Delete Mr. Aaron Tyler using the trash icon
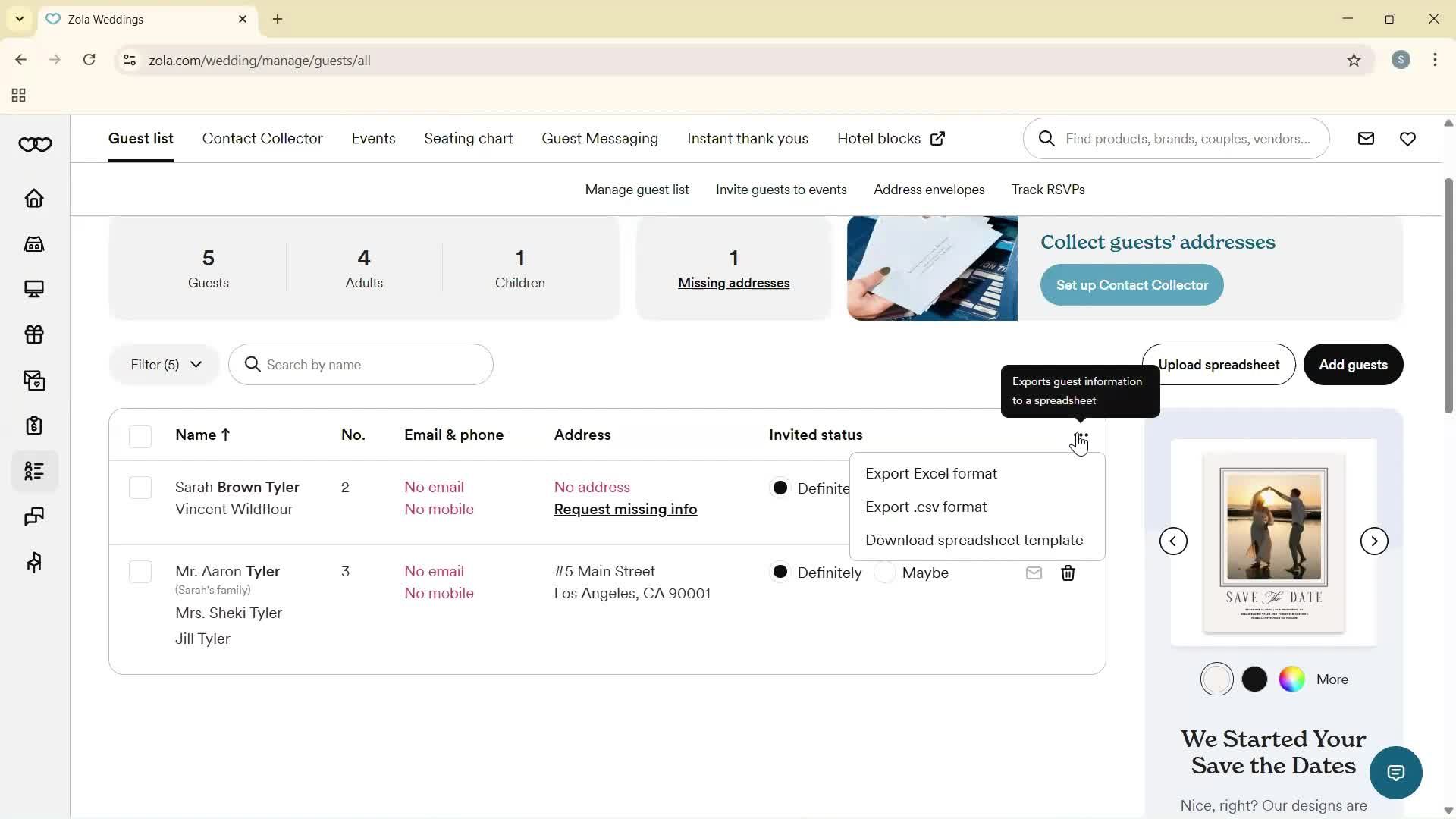1456x819 pixels. (1068, 573)
